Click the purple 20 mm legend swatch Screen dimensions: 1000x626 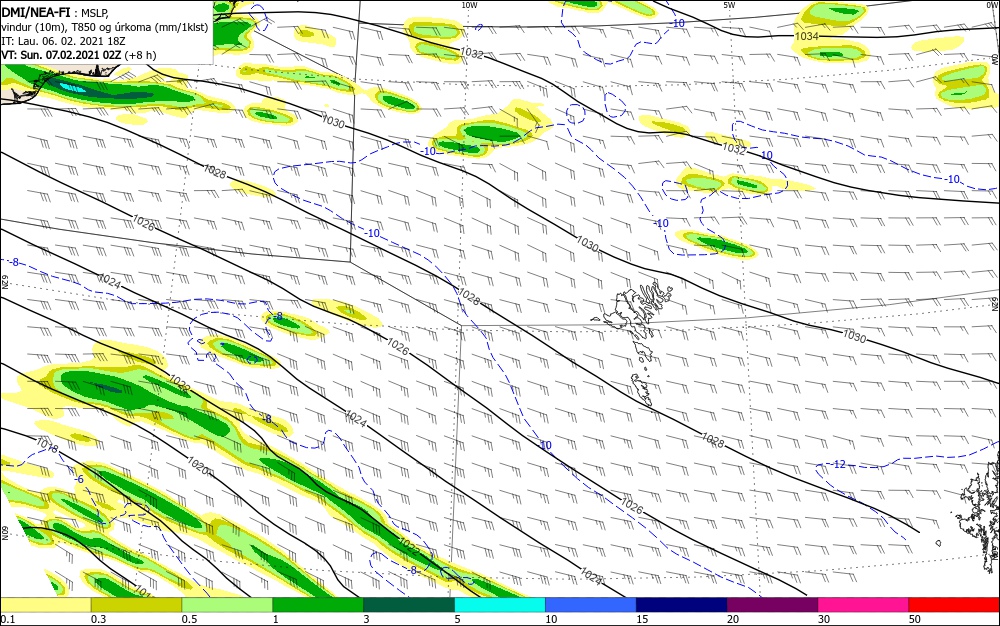point(772,605)
